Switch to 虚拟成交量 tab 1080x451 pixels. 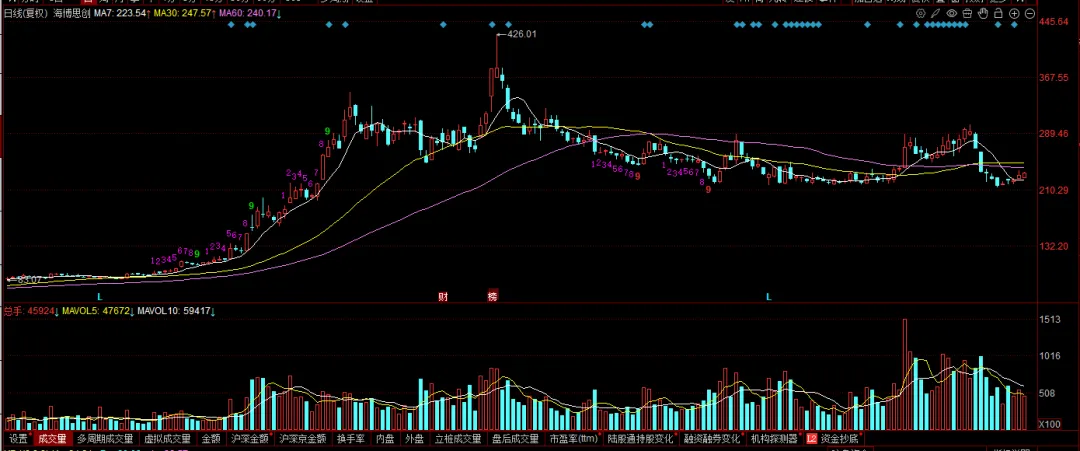pyautogui.click(x=167, y=438)
